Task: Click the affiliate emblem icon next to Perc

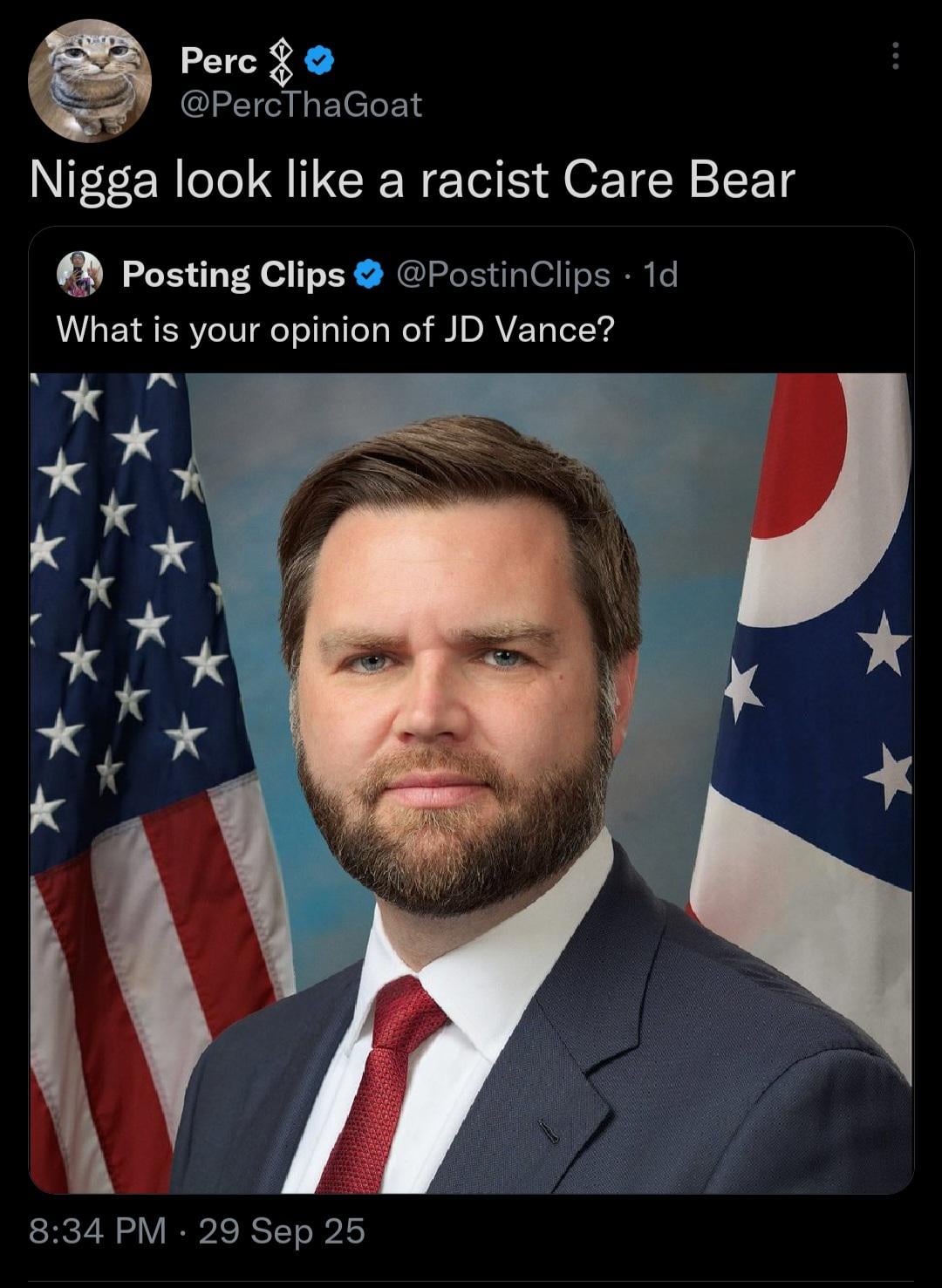Action: click(x=282, y=63)
